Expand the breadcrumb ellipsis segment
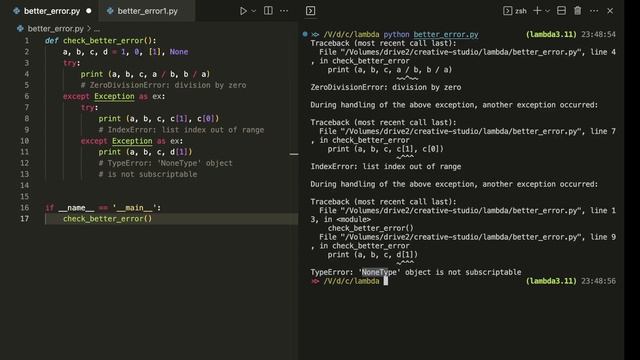640x360 pixels. click(97, 29)
